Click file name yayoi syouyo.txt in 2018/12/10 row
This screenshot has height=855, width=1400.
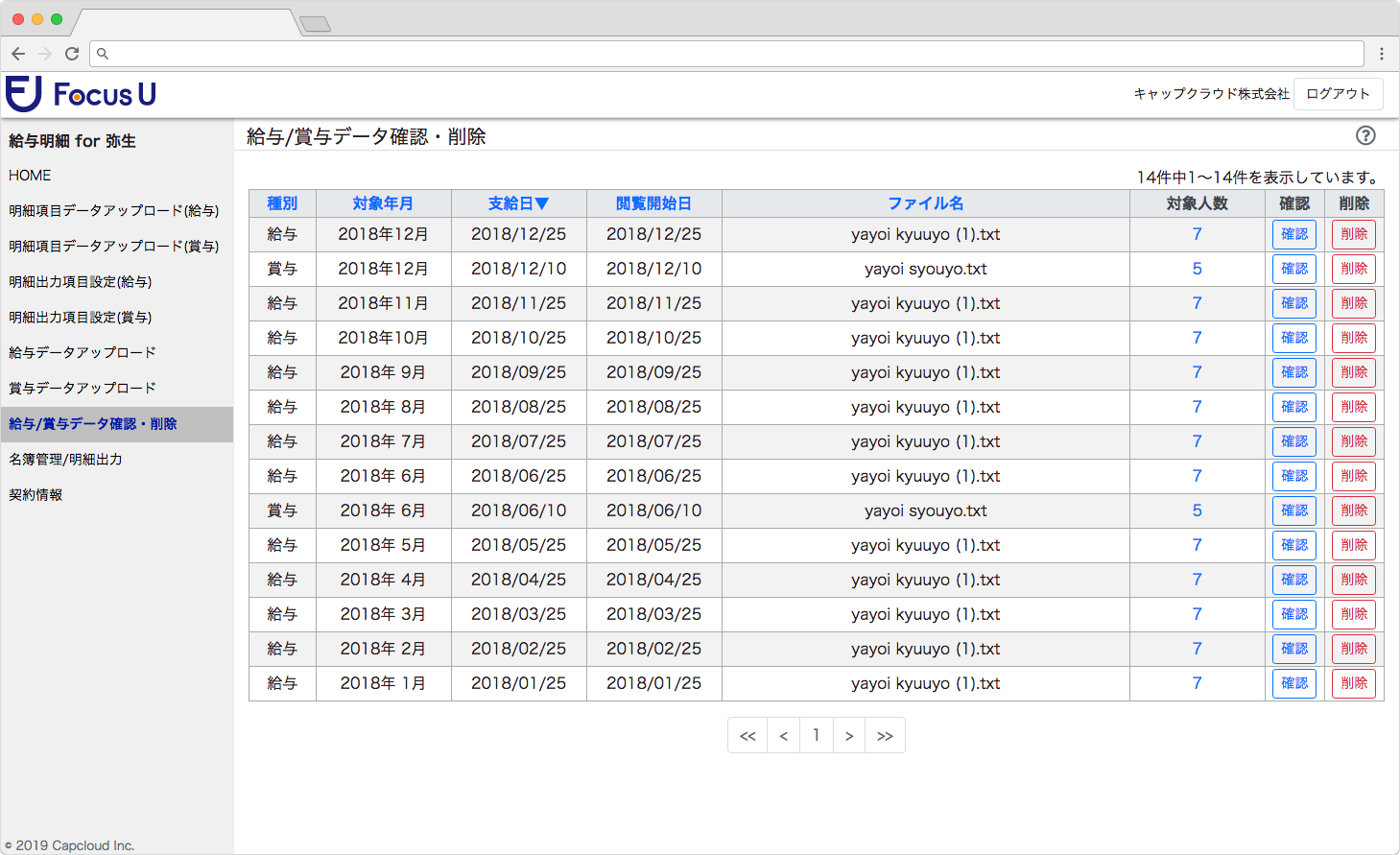925,269
